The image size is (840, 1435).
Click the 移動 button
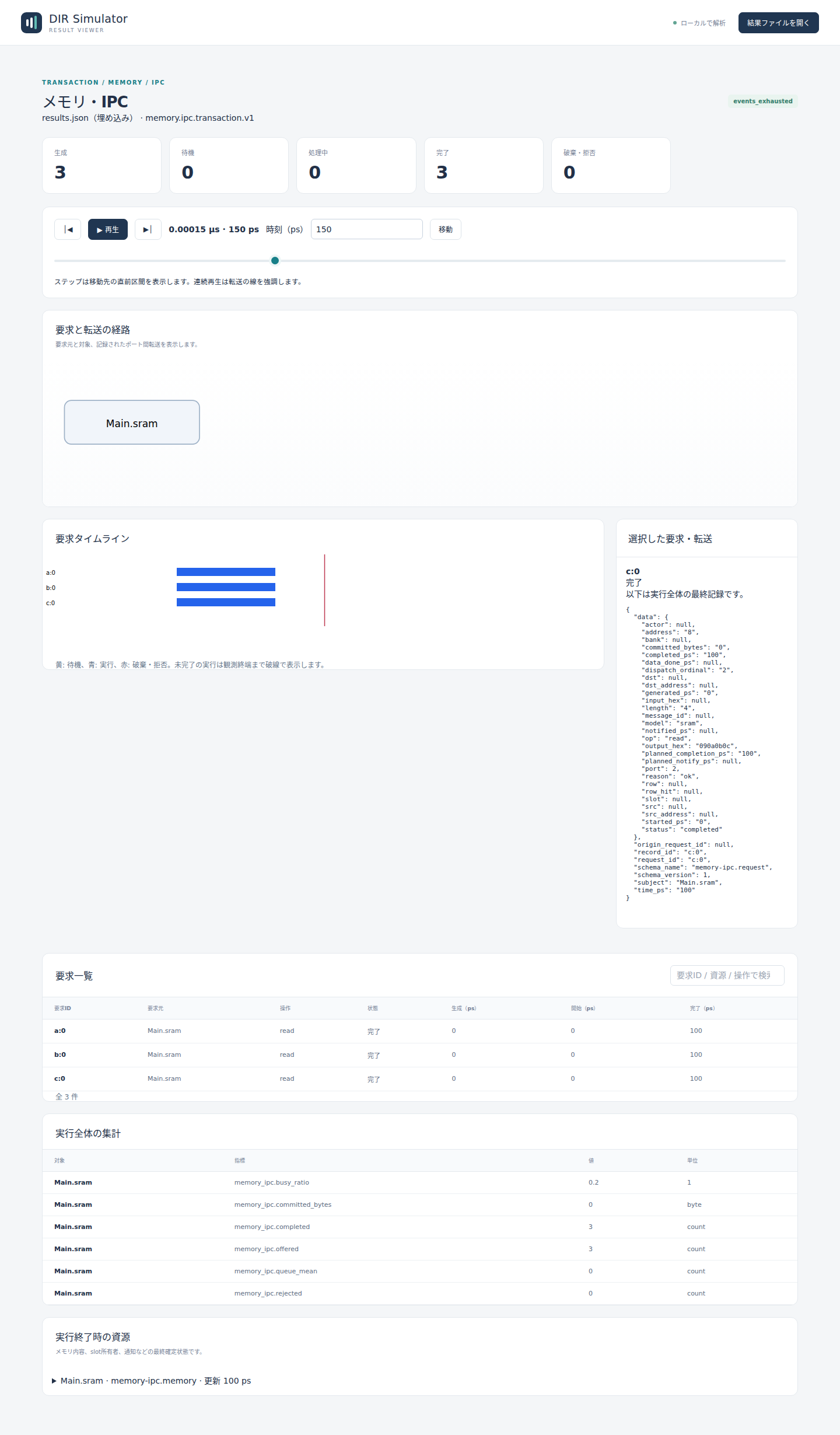tap(446, 229)
